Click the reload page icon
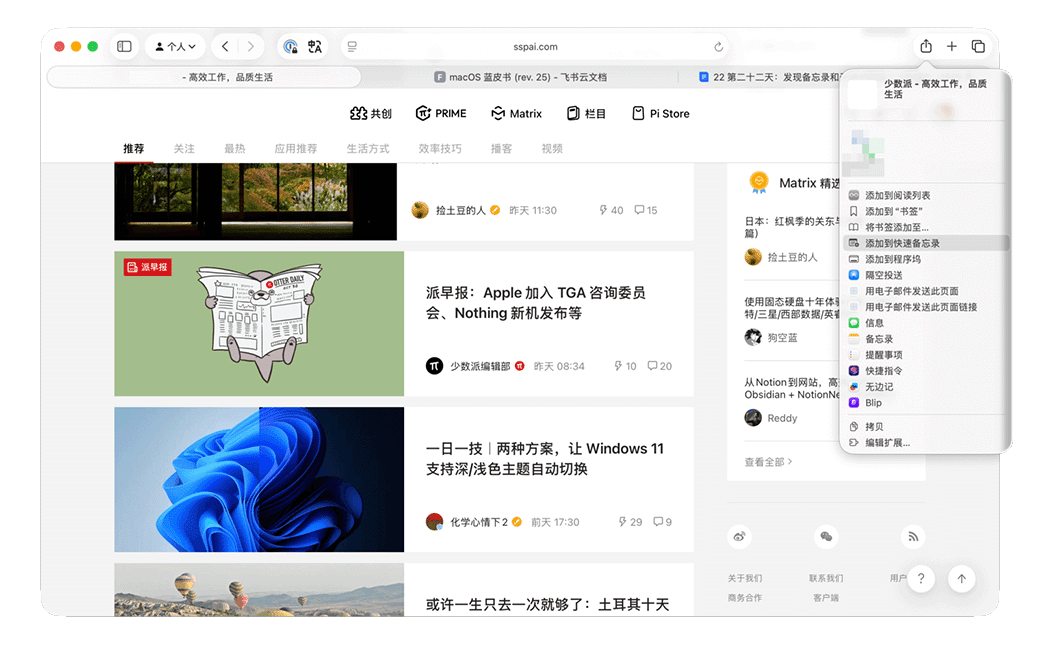 (x=718, y=47)
